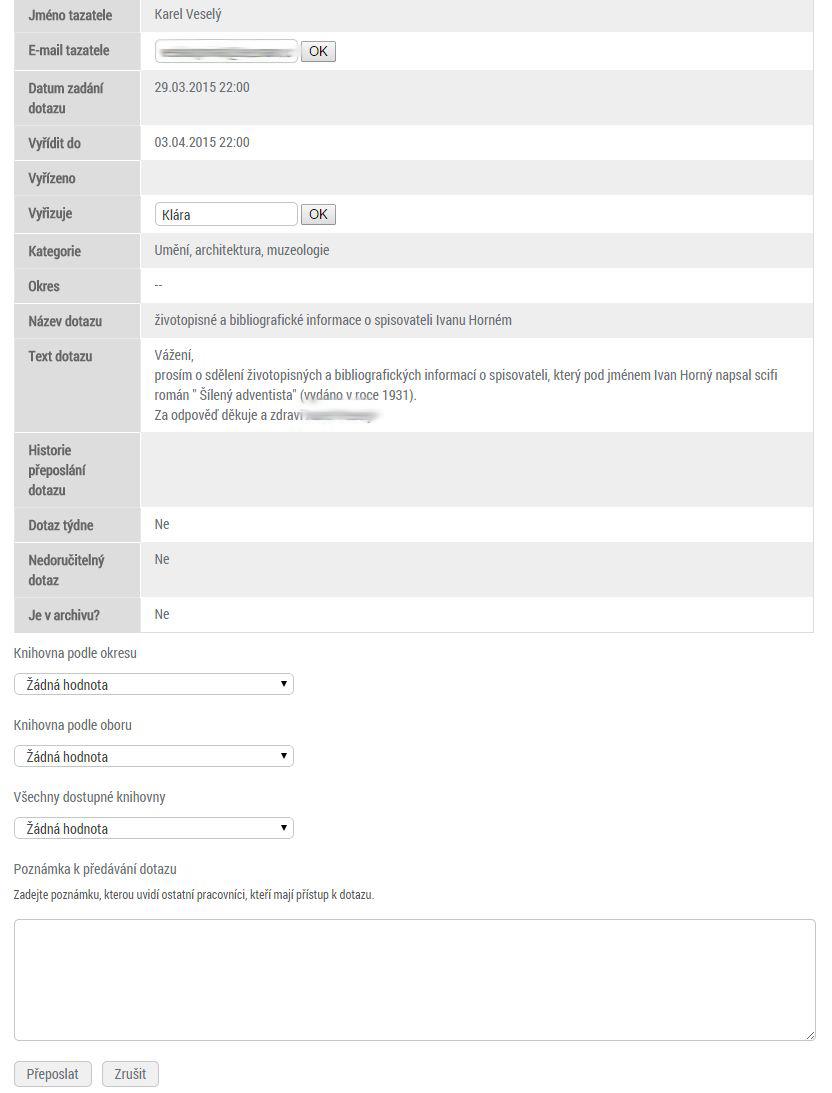This screenshot has height=1093, width=832.
Task: Click the name Karel Veselý
Action: (x=188, y=14)
